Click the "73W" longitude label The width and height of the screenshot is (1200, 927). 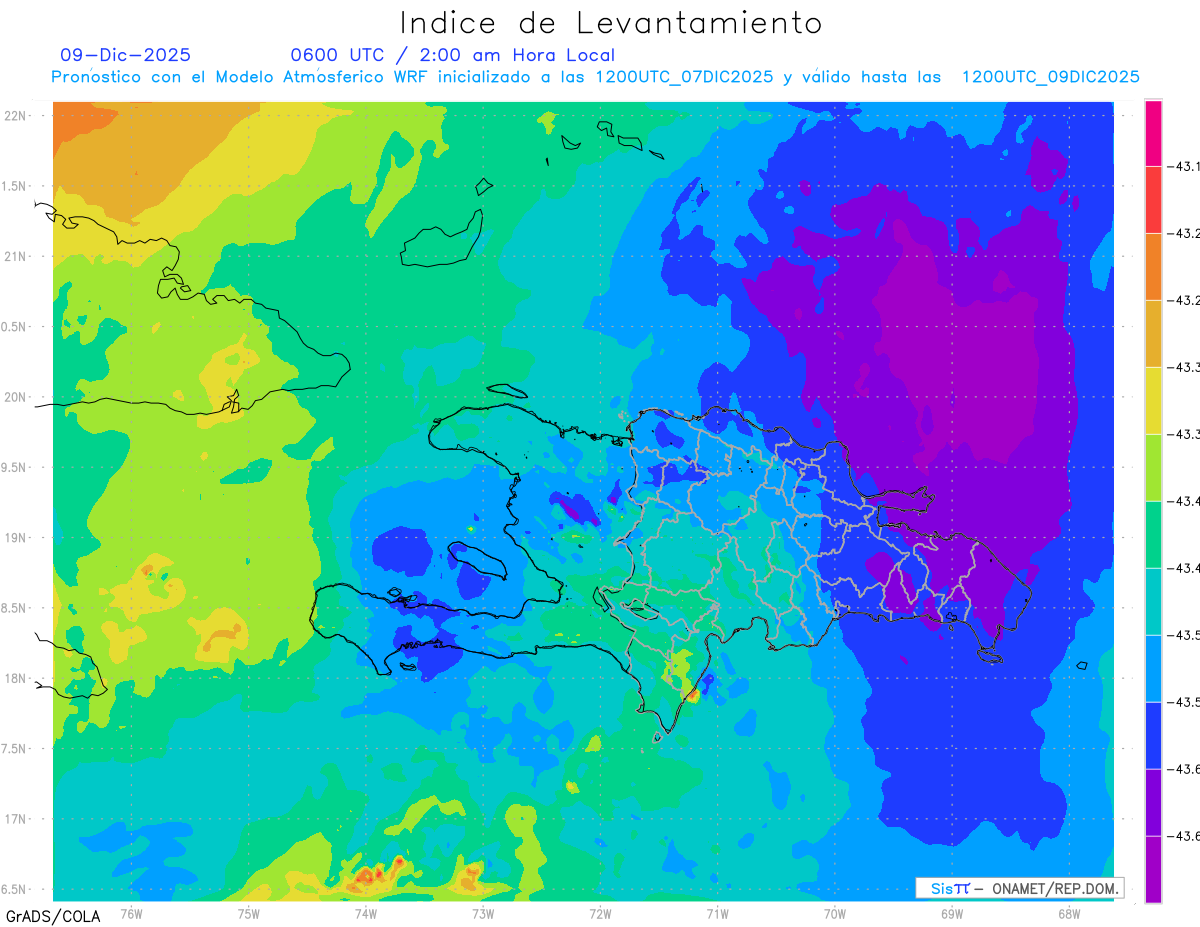tap(483, 913)
